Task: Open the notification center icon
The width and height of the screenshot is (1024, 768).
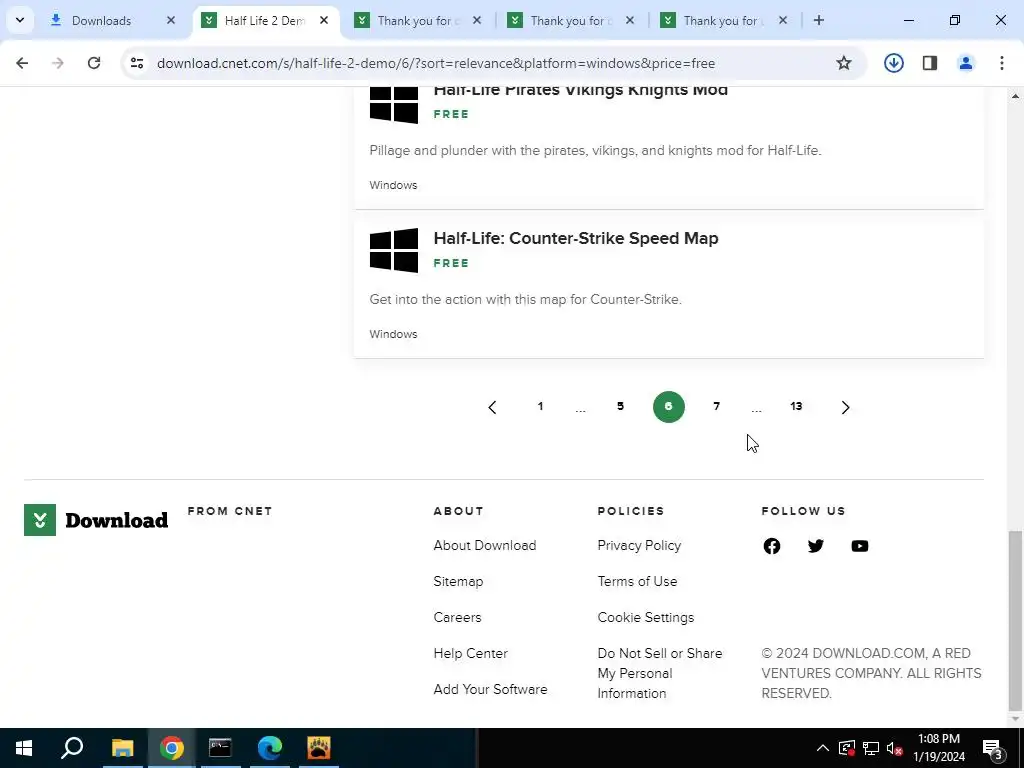Action: (x=993, y=748)
